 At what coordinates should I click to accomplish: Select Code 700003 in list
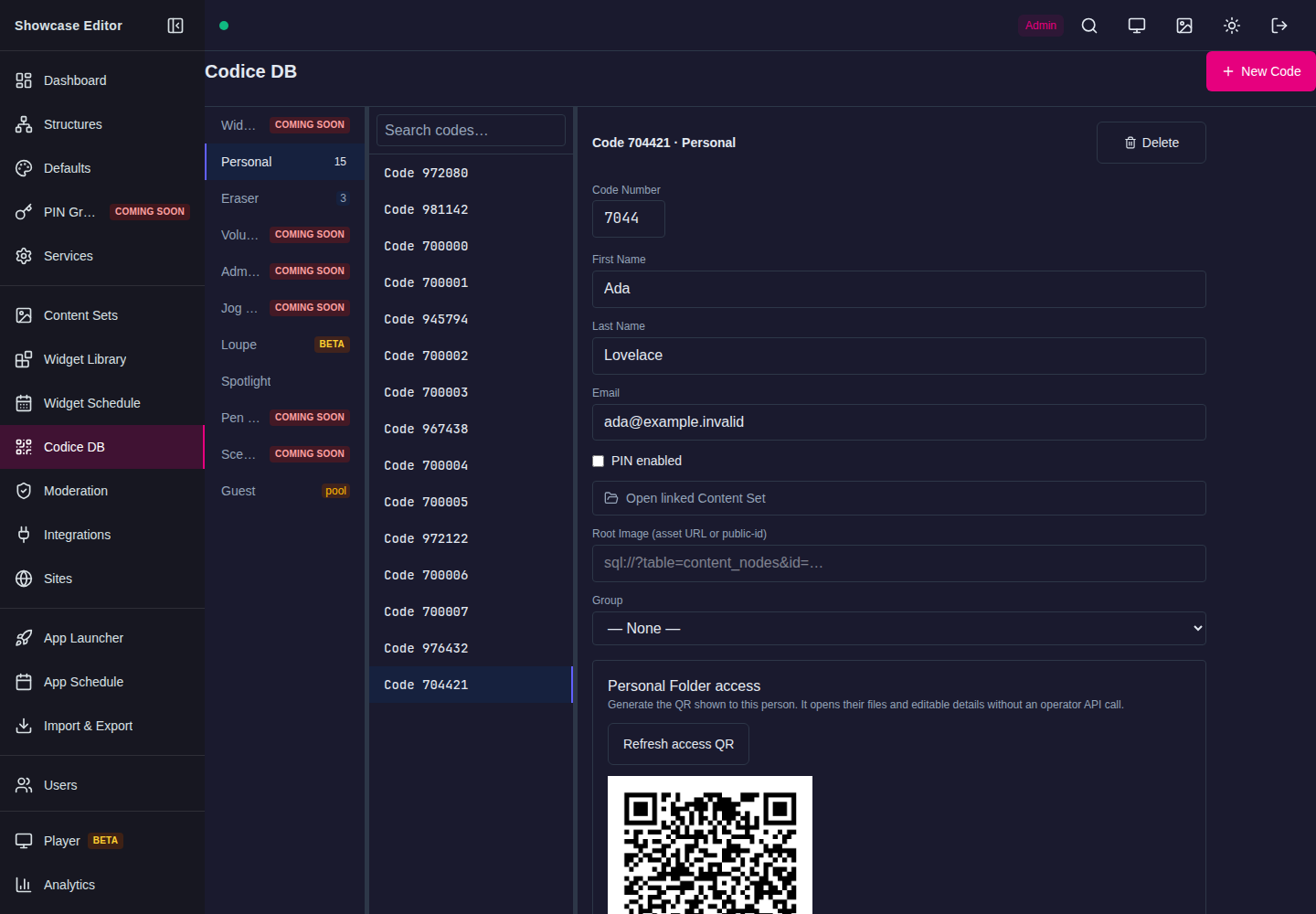click(x=471, y=392)
